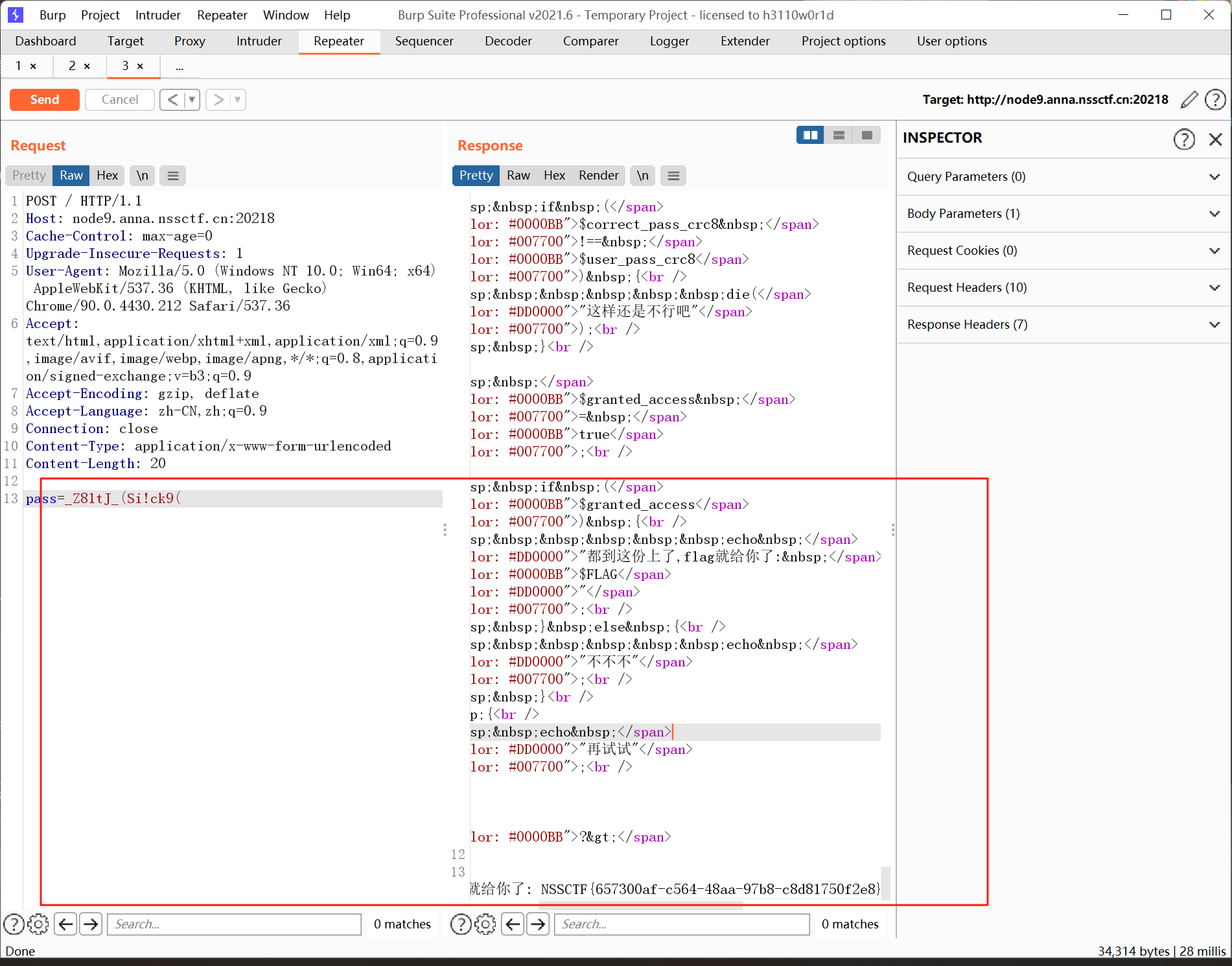
Task: Go back in request history
Action: click(172, 100)
